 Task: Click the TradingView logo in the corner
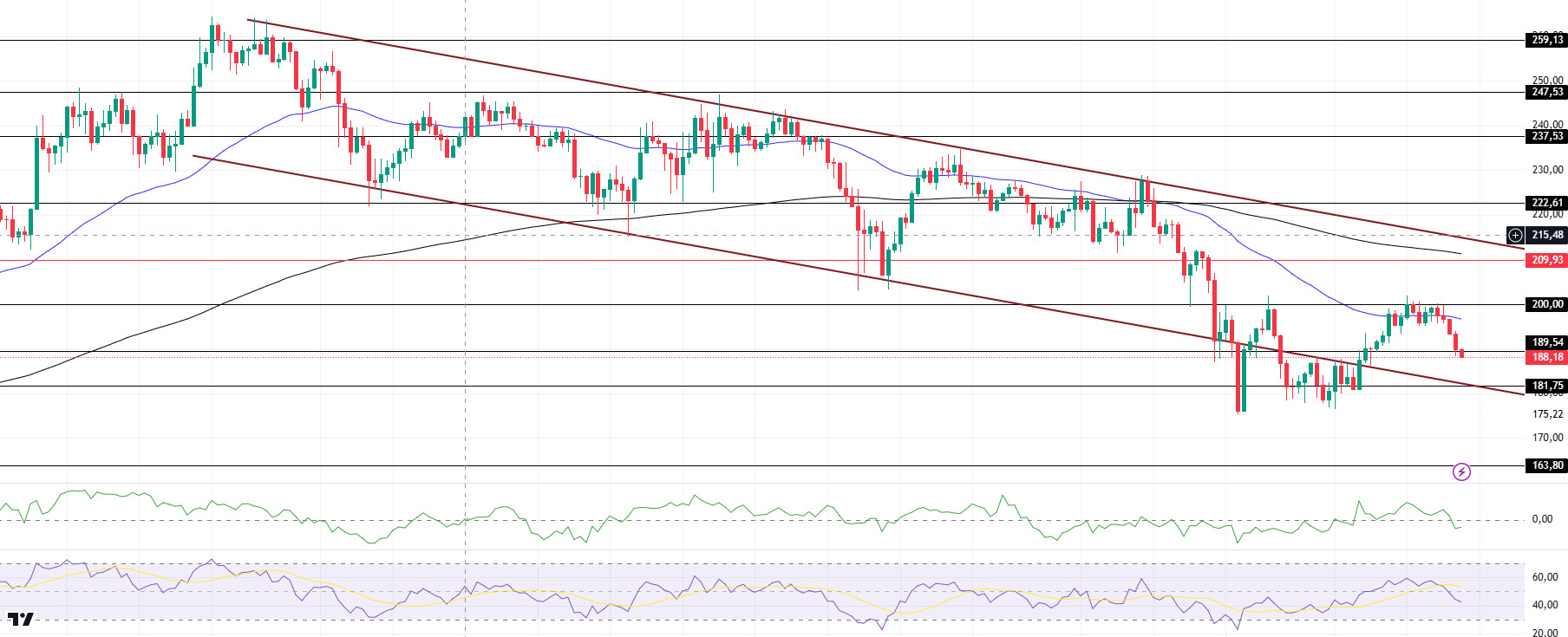click(21, 619)
